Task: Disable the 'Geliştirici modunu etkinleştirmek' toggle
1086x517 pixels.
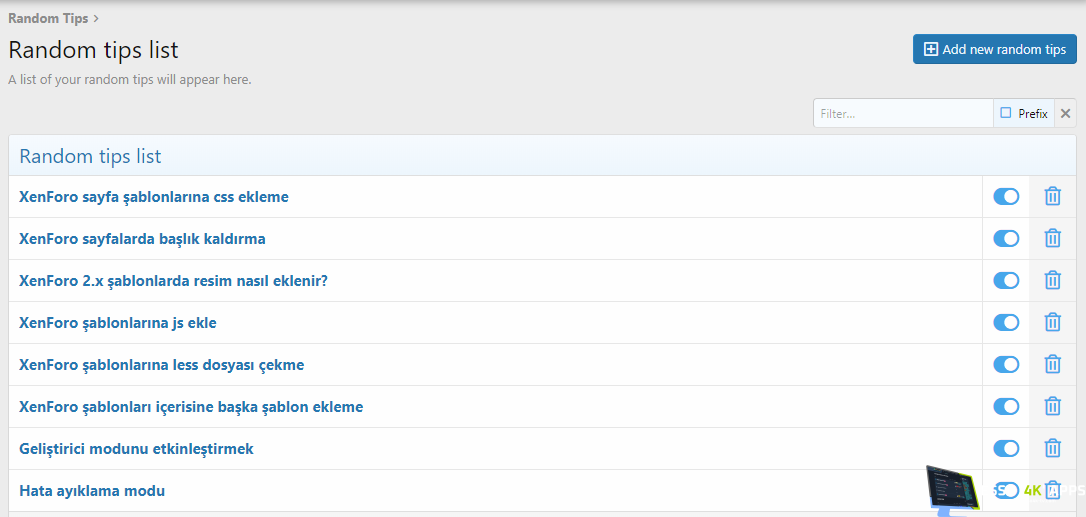Action: [x=1006, y=449]
